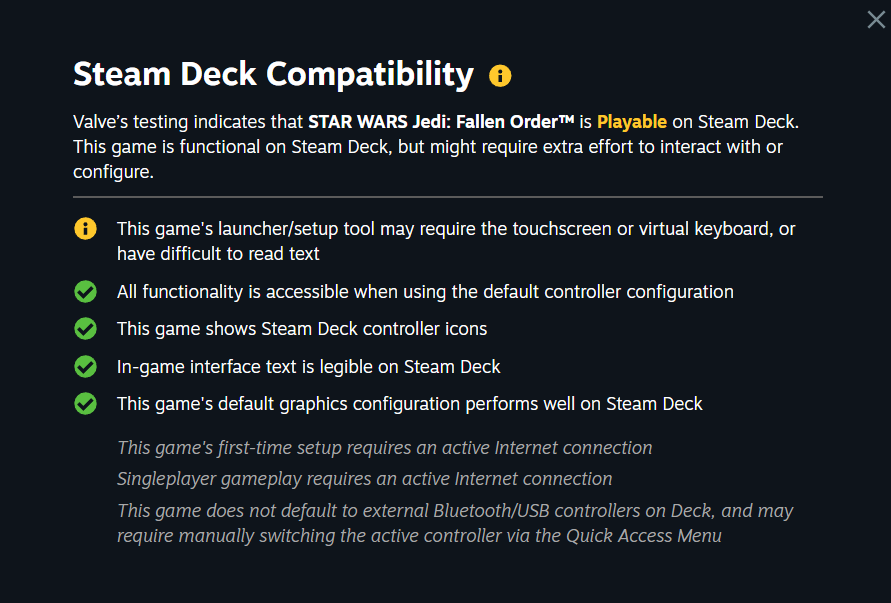The width and height of the screenshot is (891, 603).
Task: Click the Playable status label
Action: tap(632, 121)
